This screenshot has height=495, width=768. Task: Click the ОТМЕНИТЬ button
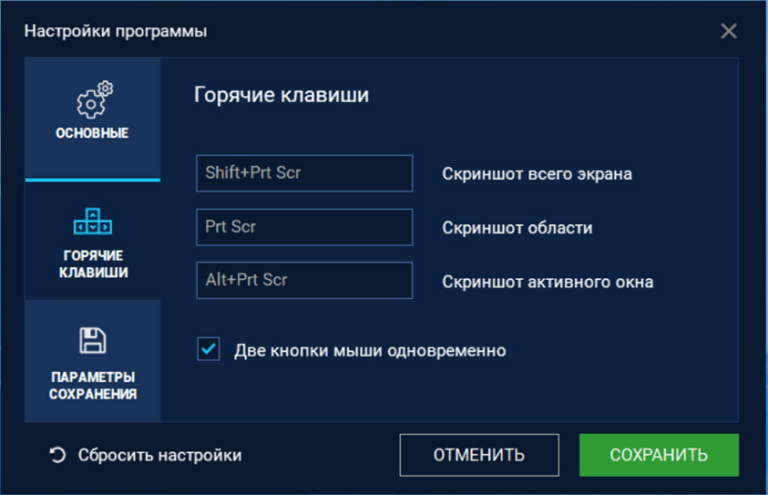(479, 455)
